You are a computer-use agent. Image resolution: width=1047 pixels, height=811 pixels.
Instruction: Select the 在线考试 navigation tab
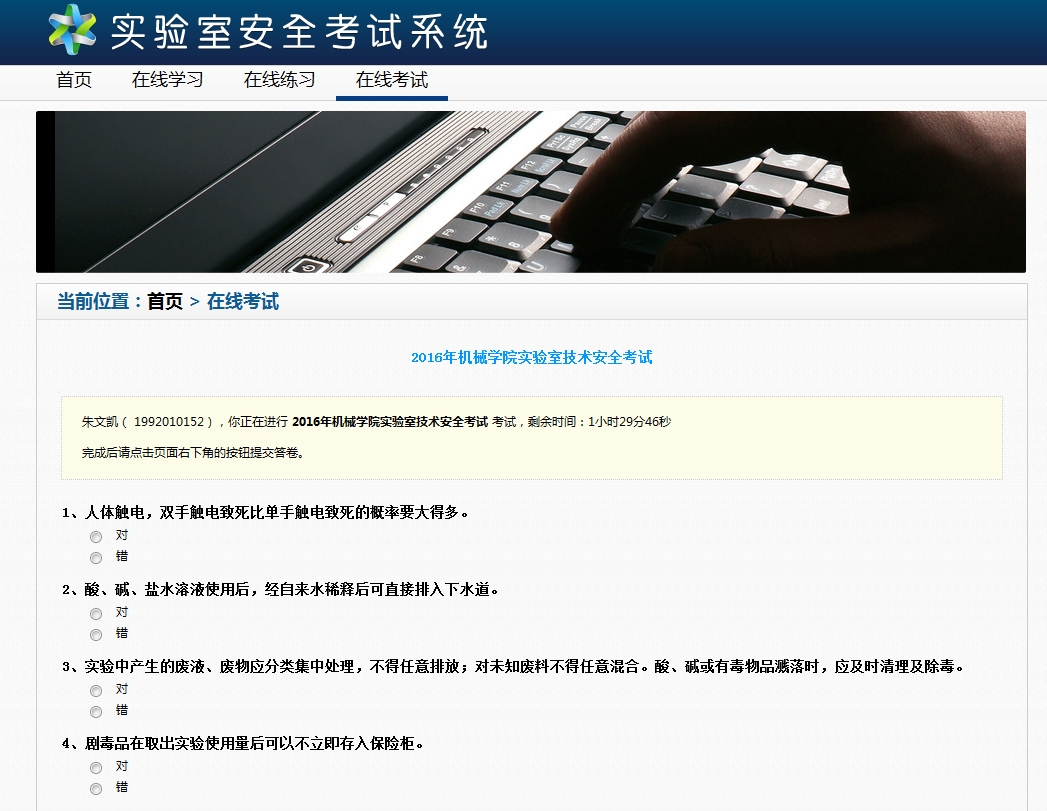(392, 80)
